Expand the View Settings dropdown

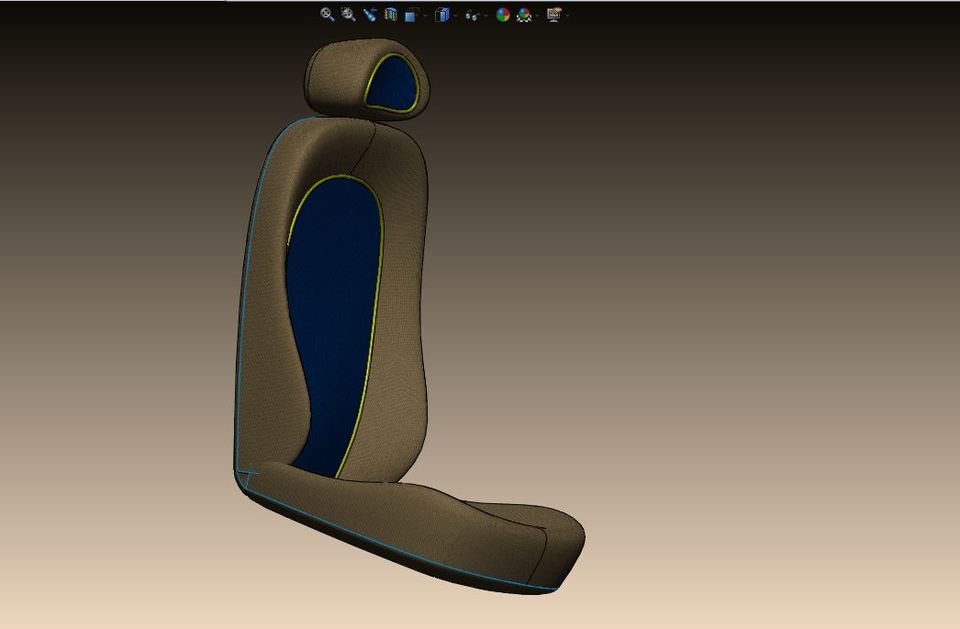pyautogui.click(x=566, y=15)
